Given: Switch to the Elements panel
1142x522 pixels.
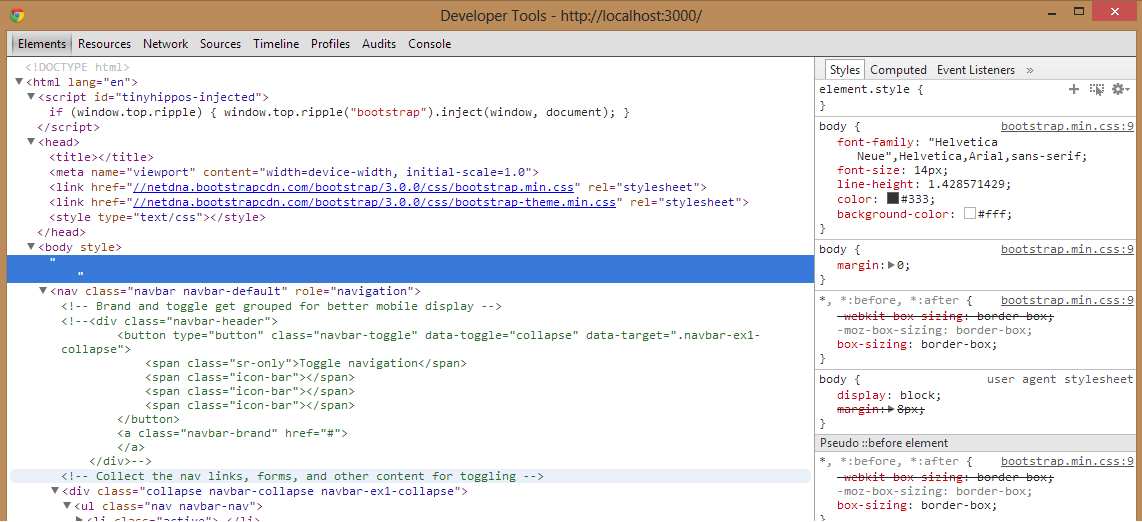Looking at the screenshot, I should (42, 44).
